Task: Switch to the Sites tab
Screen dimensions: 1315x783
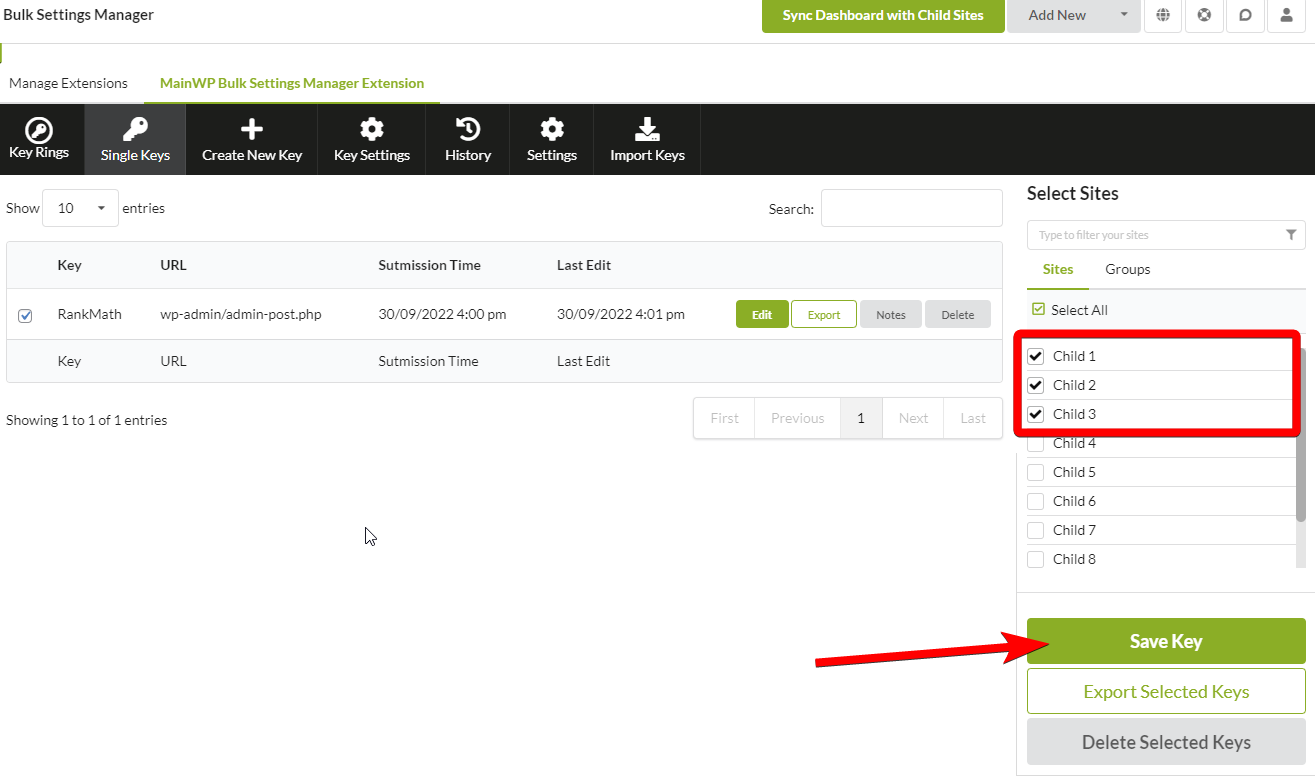Action: pos(1058,269)
